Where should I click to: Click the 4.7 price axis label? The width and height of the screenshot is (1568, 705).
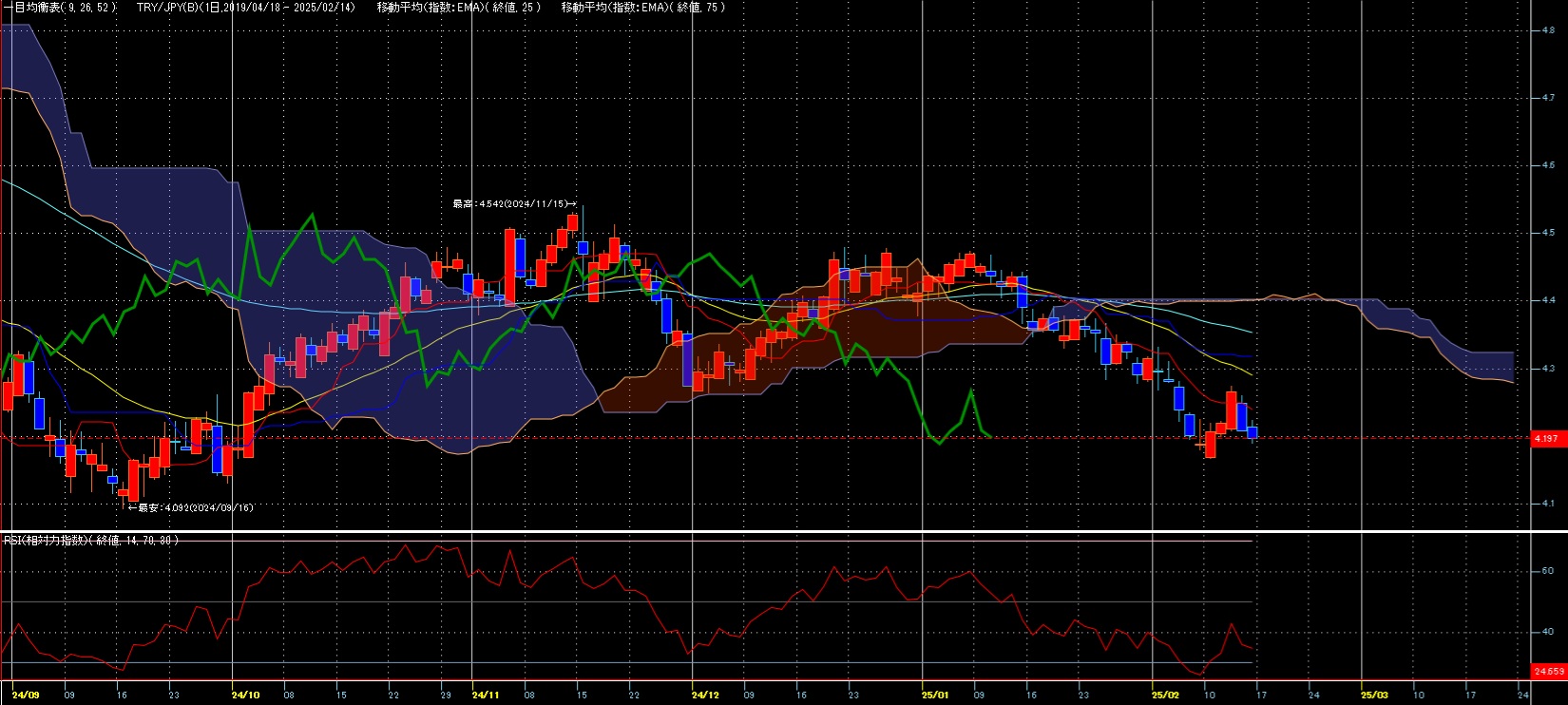(1548, 98)
